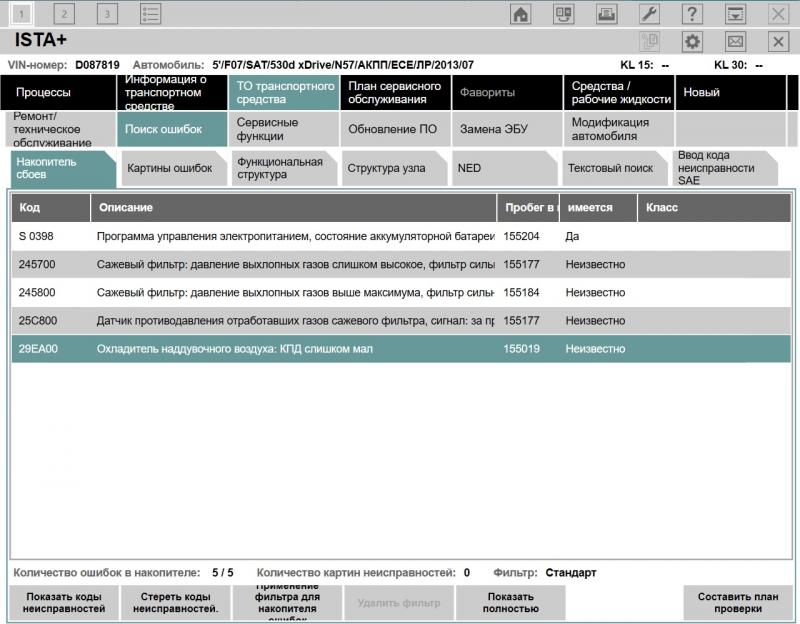Click Показать полностью button
The width and height of the screenshot is (800, 624).
pyautogui.click(x=511, y=603)
